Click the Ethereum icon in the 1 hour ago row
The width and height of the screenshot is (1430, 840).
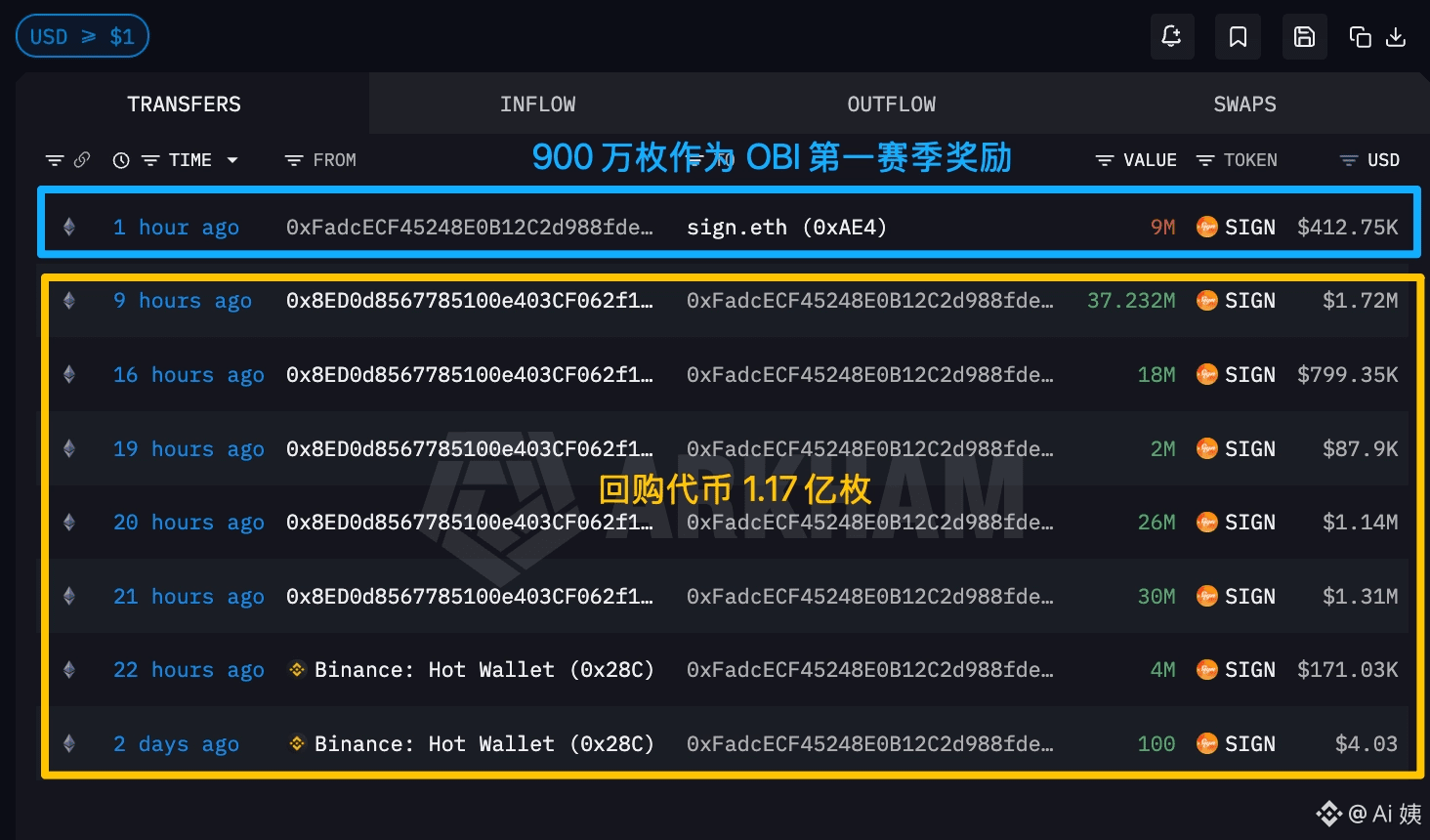point(69,227)
